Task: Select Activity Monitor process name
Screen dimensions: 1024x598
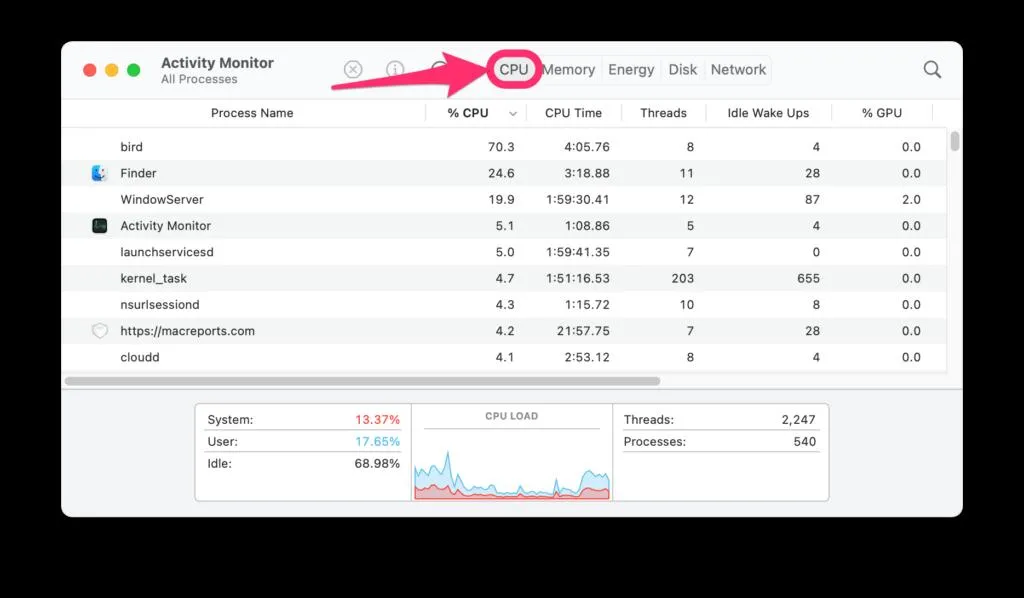Action: pyautogui.click(x=165, y=226)
